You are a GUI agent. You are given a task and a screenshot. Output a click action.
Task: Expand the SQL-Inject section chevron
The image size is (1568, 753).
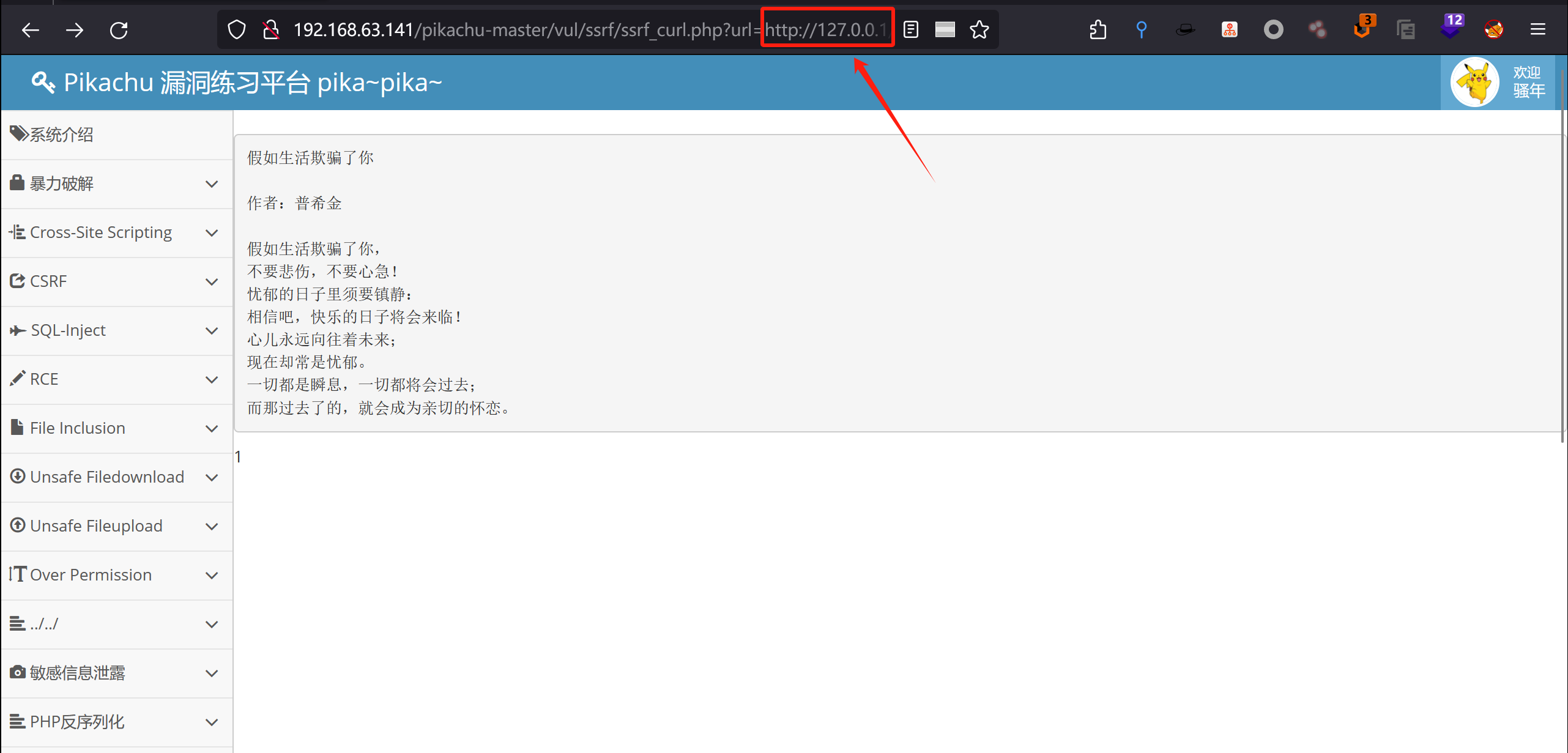(212, 330)
